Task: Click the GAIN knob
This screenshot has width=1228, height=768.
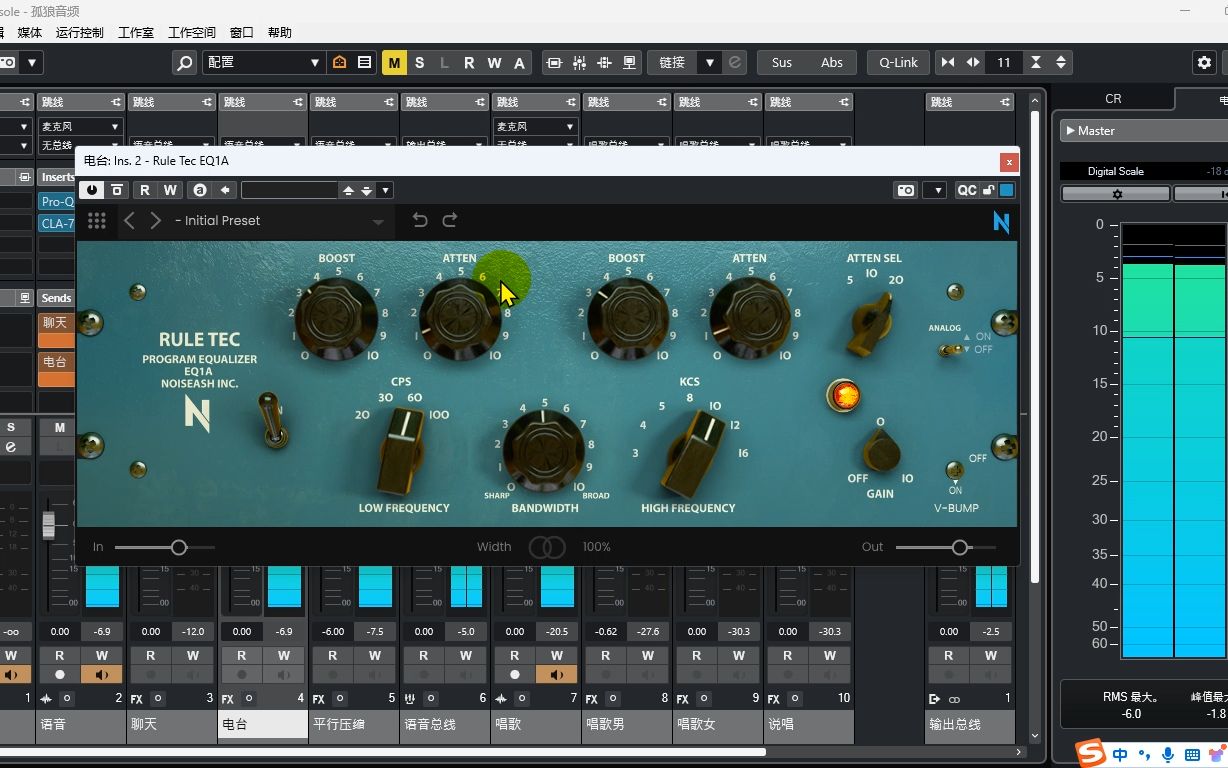Action: click(881, 450)
